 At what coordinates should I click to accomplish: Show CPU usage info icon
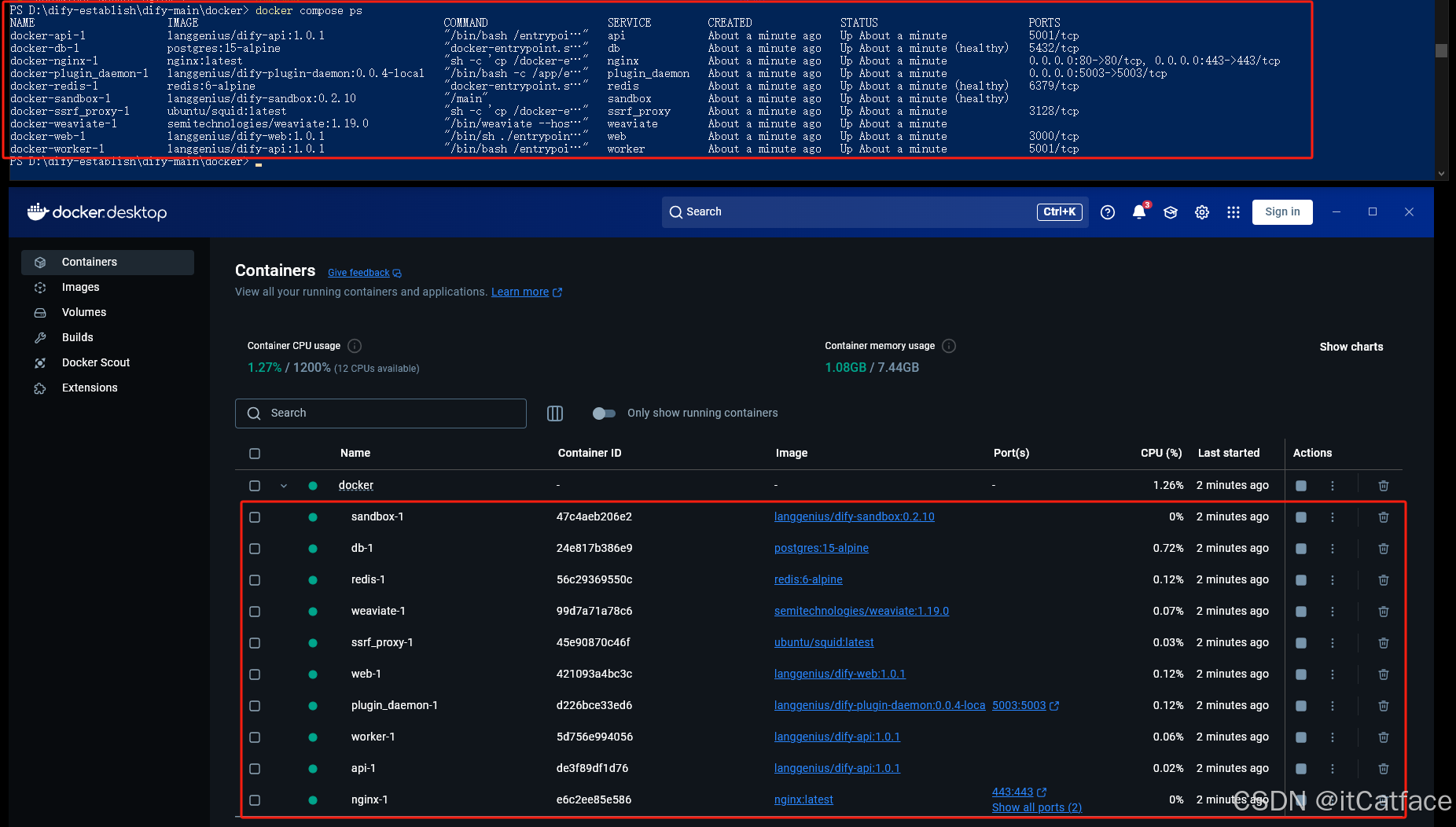pyautogui.click(x=355, y=346)
